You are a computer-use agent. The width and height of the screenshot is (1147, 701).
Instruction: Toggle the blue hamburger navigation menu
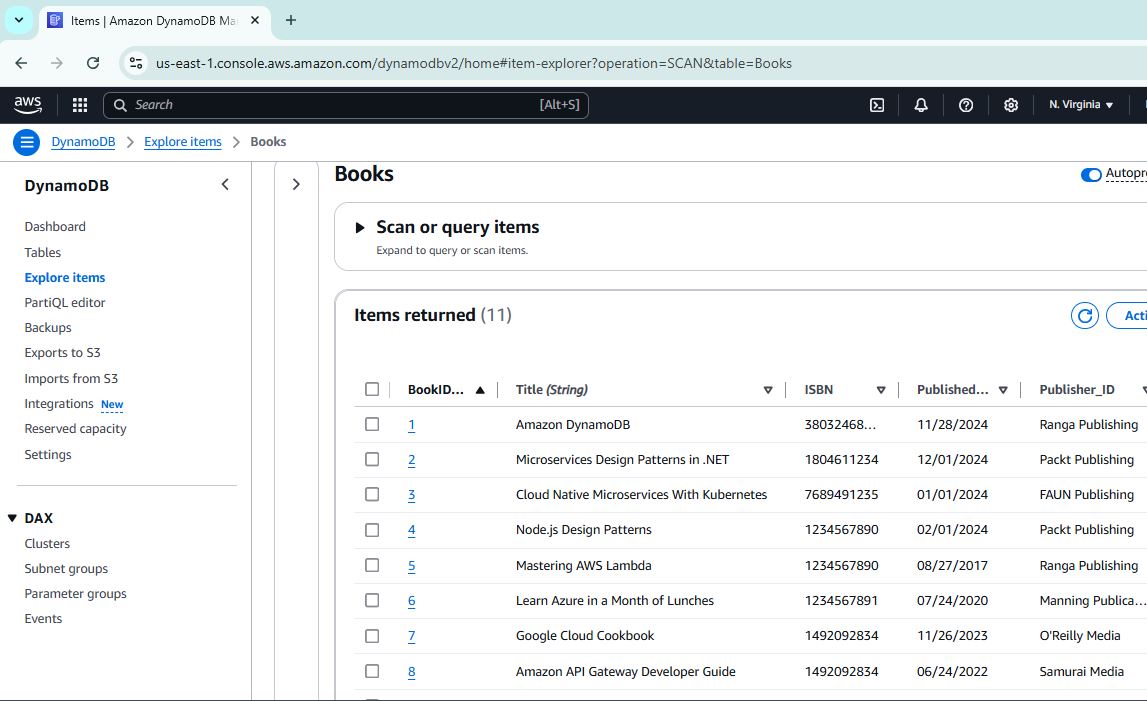point(26,142)
